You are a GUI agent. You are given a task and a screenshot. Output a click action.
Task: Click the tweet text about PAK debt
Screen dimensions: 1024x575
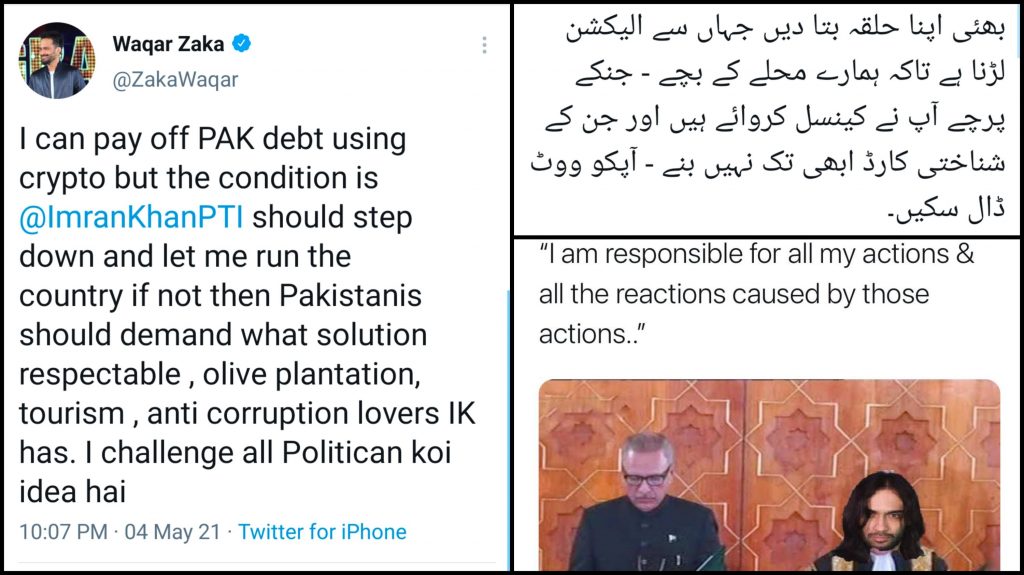tap(247, 315)
